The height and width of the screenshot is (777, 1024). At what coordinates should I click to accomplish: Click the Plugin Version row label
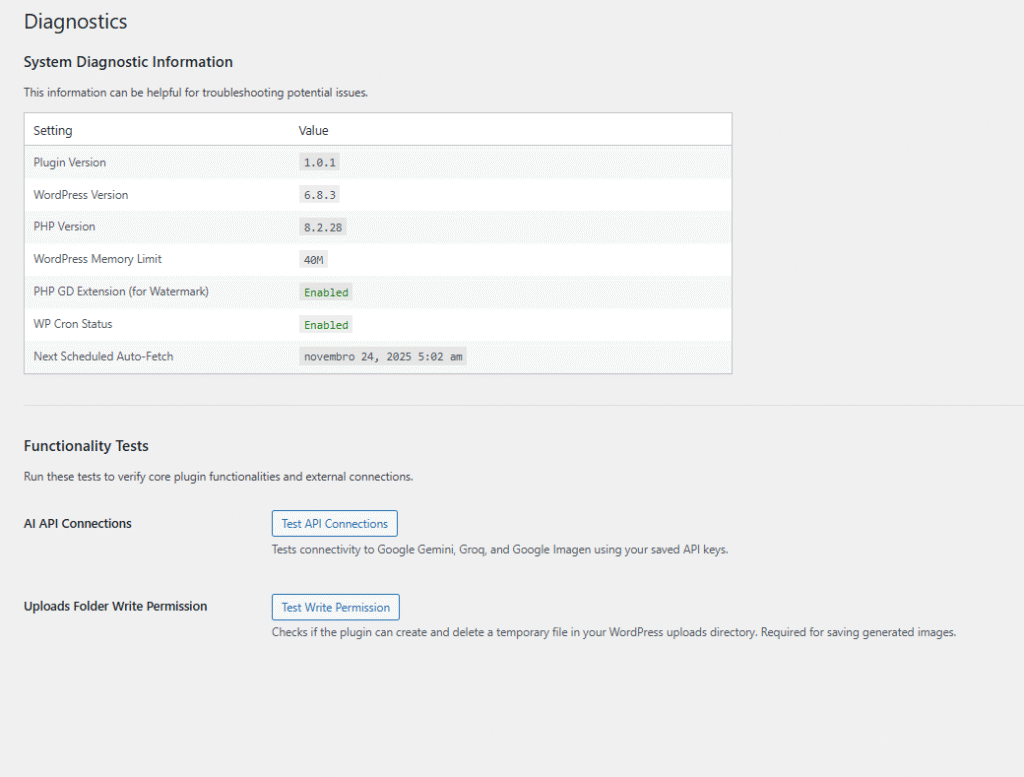69,162
